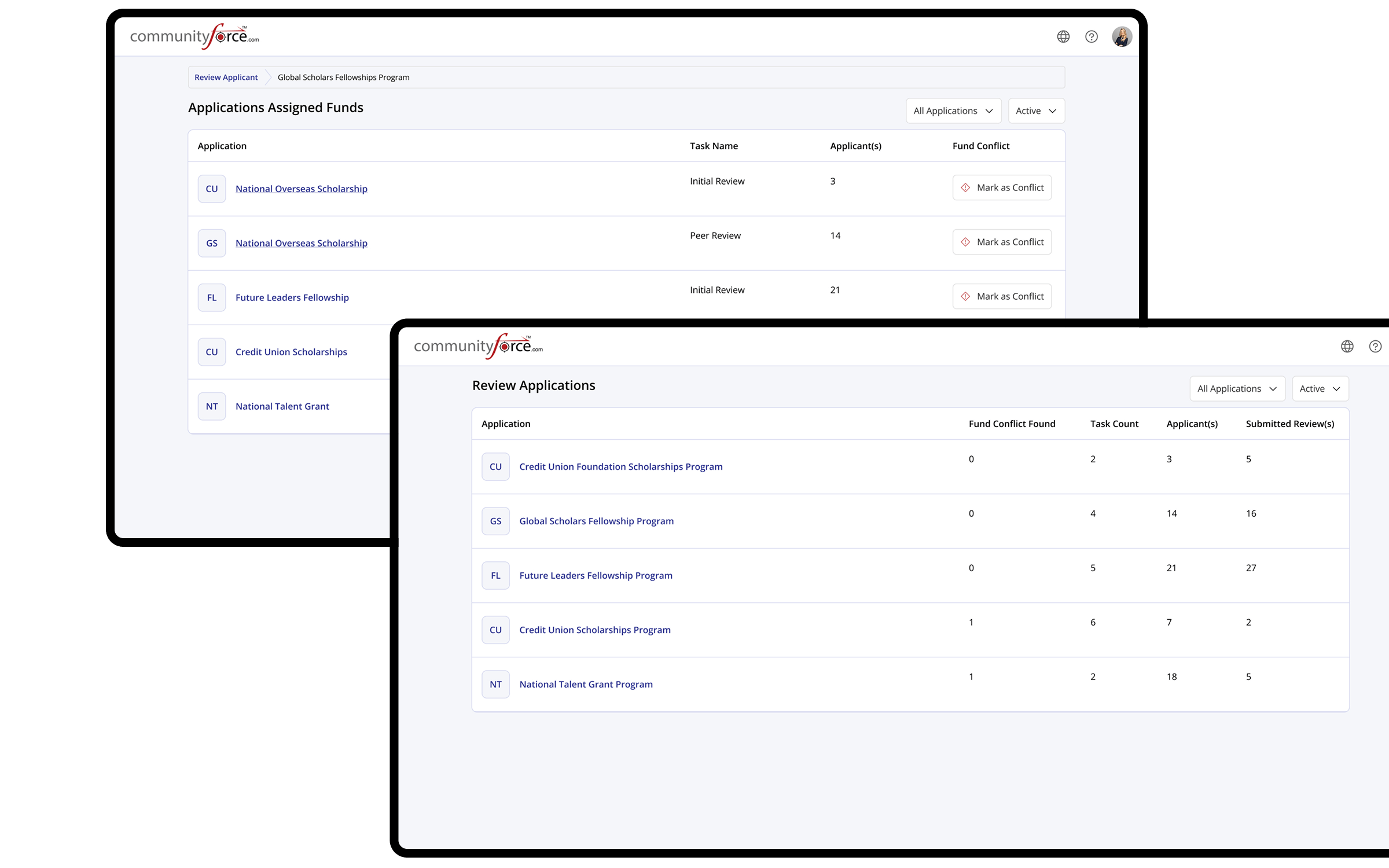Click help icon in Review Applications window
This screenshot has width=1389, height=868.
1375,346
